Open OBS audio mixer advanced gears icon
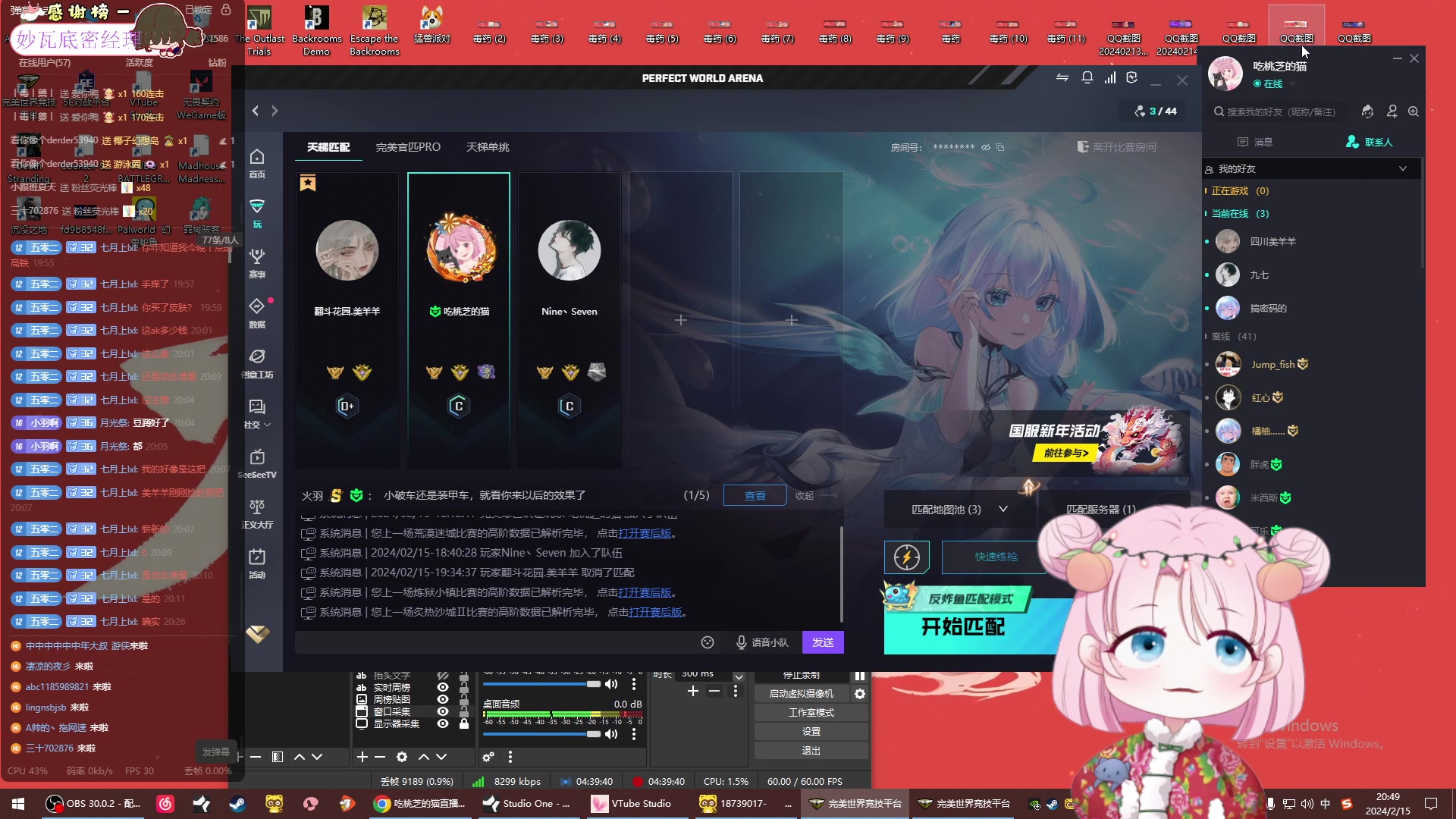 click(488, 757)
